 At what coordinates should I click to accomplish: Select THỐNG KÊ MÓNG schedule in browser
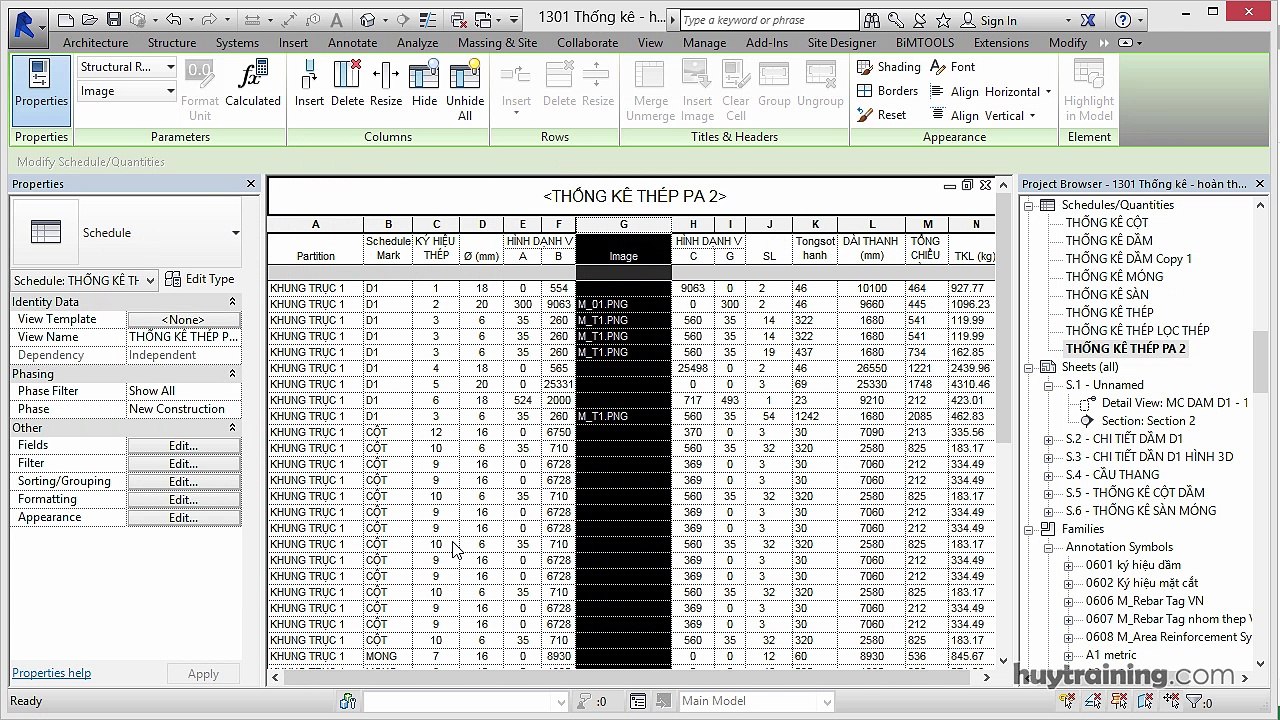(1114, 277)
